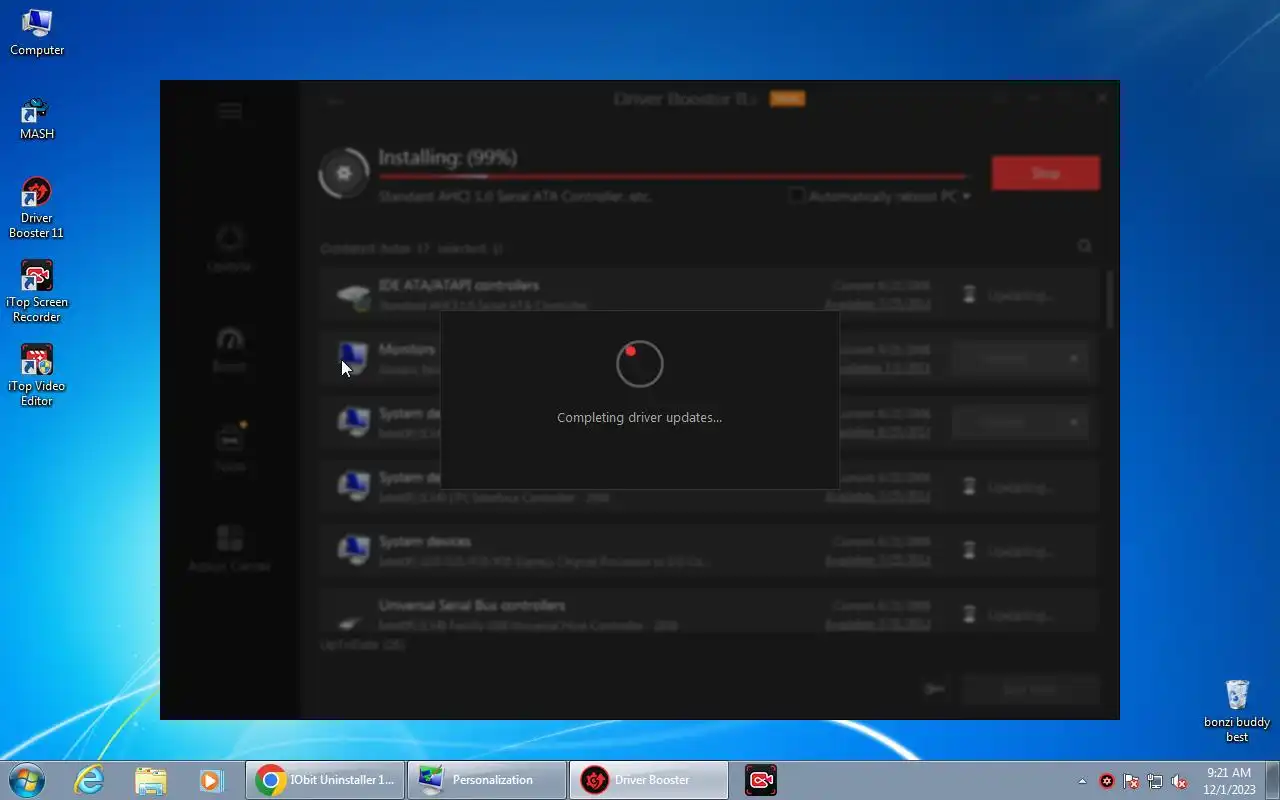The image size is (1280, 800).
Task: Click the Driver Booster tray icon
Action: 1107,781
